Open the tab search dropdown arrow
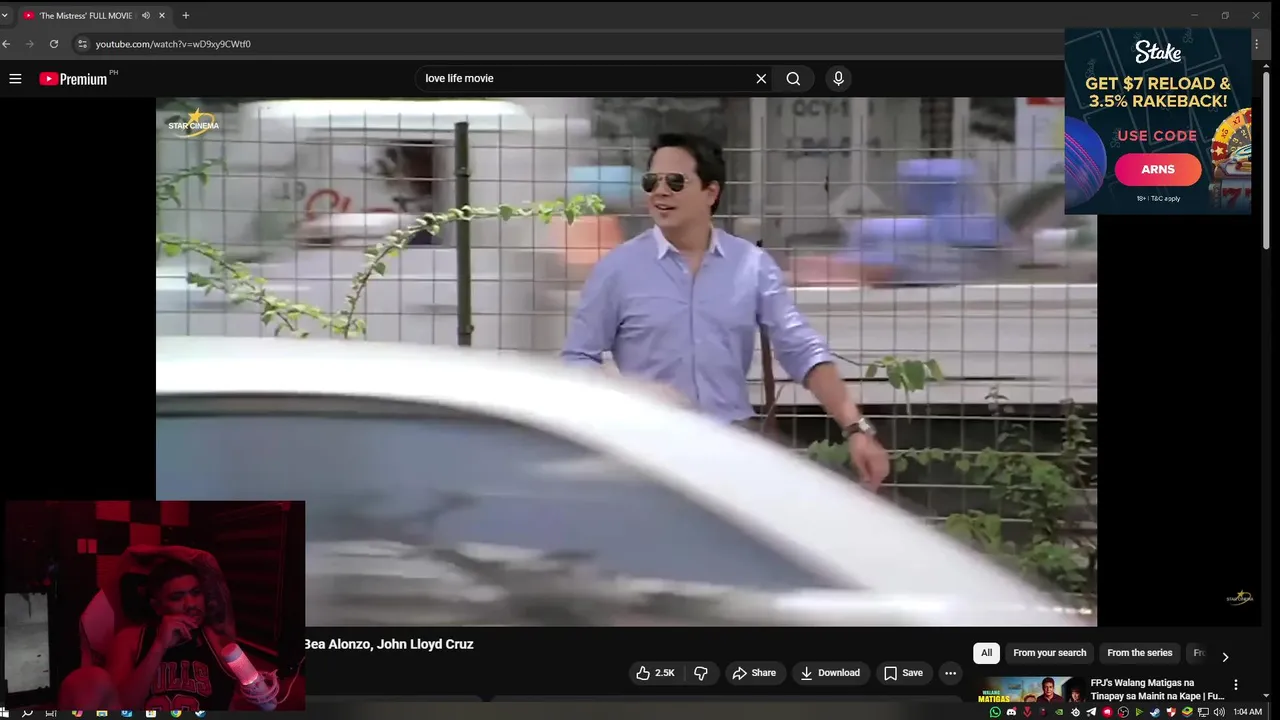The height and width of the screenshot is (720, 1280). pos(5,15)
